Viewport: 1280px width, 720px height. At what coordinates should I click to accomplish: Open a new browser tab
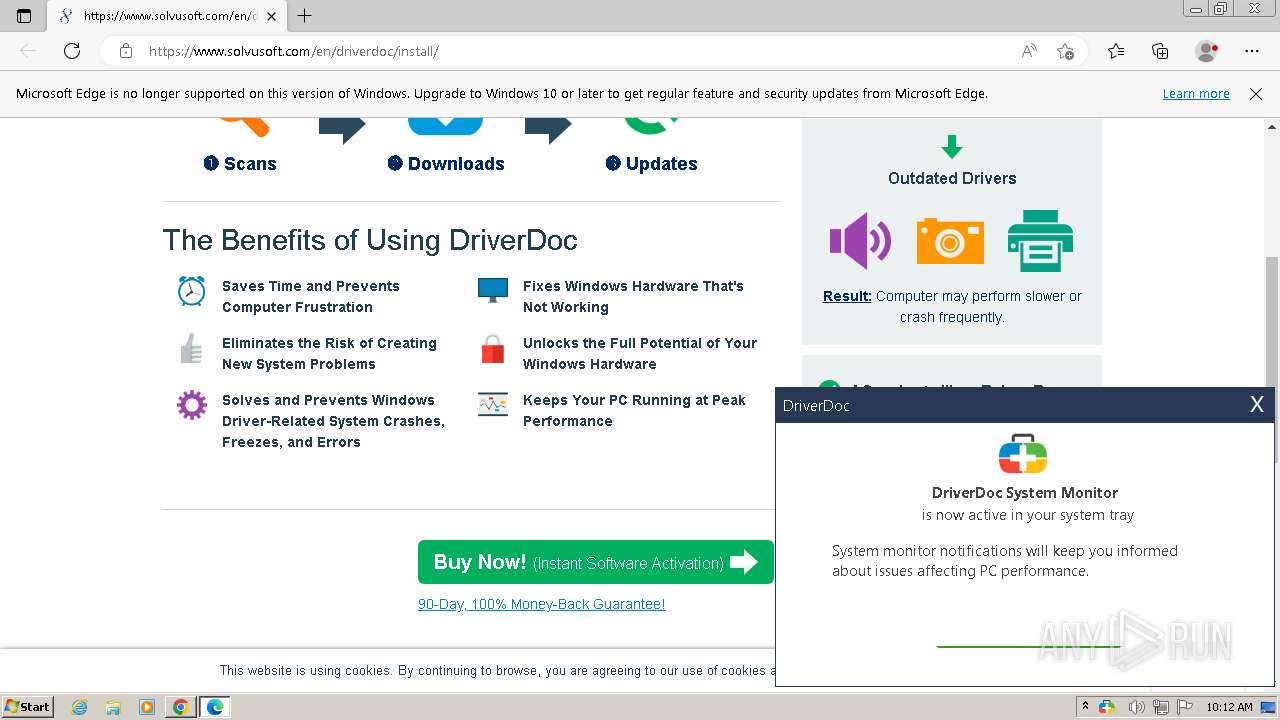tap(305, 16)
